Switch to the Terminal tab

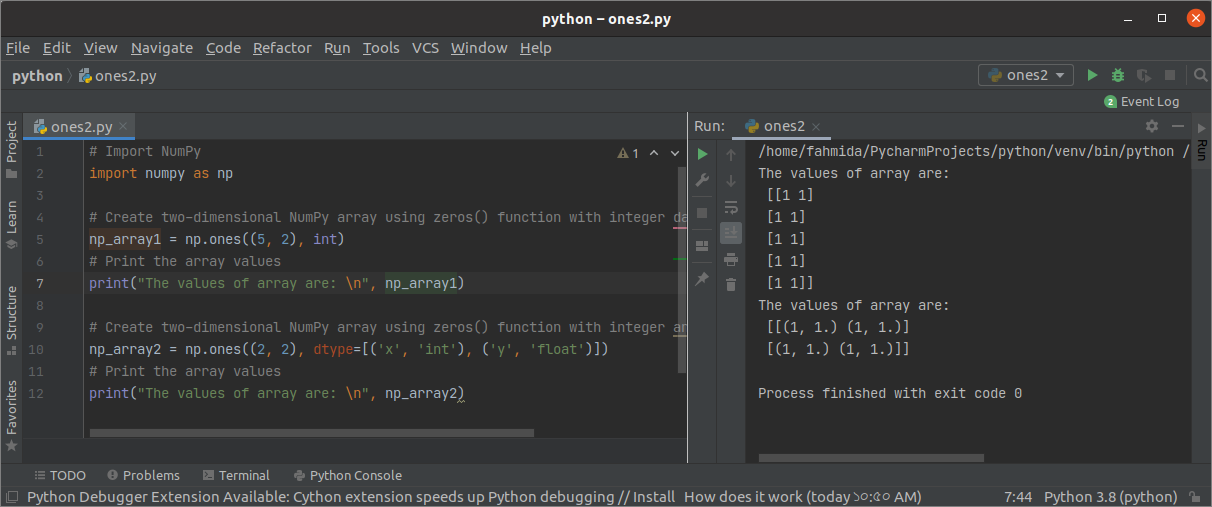click(x=236, y=475)
